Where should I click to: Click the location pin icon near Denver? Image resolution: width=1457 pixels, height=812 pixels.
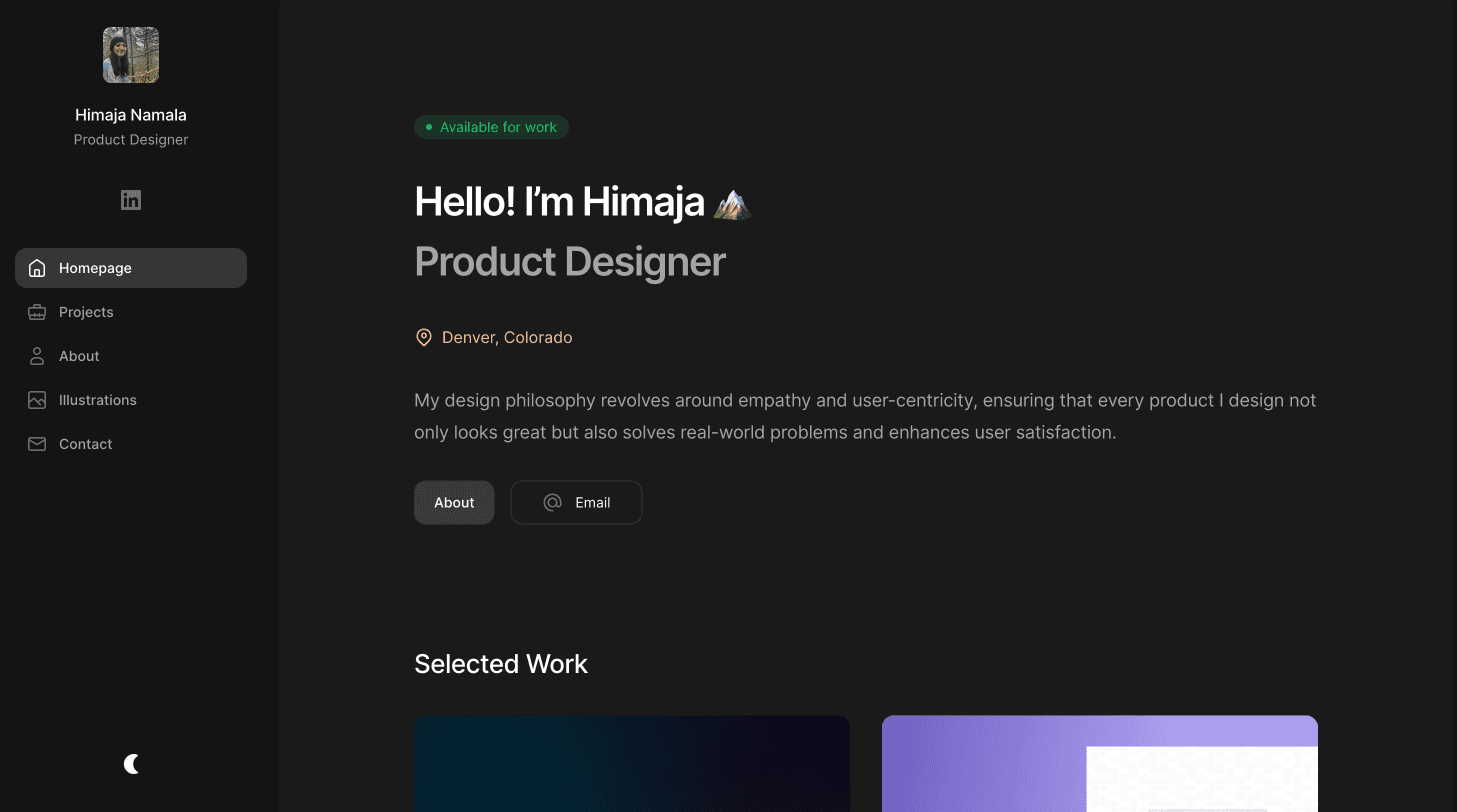423,337
